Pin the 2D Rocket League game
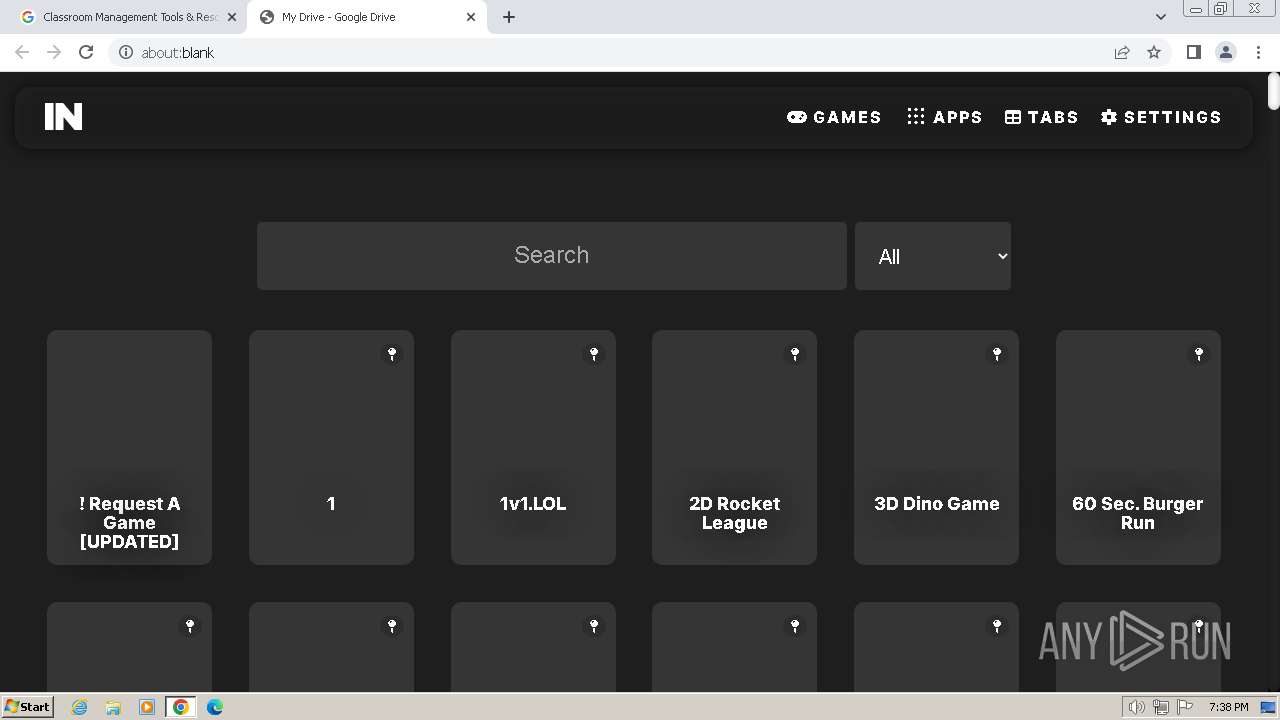Viewport: 1280px width, 720px height. (x=795, y=354)
